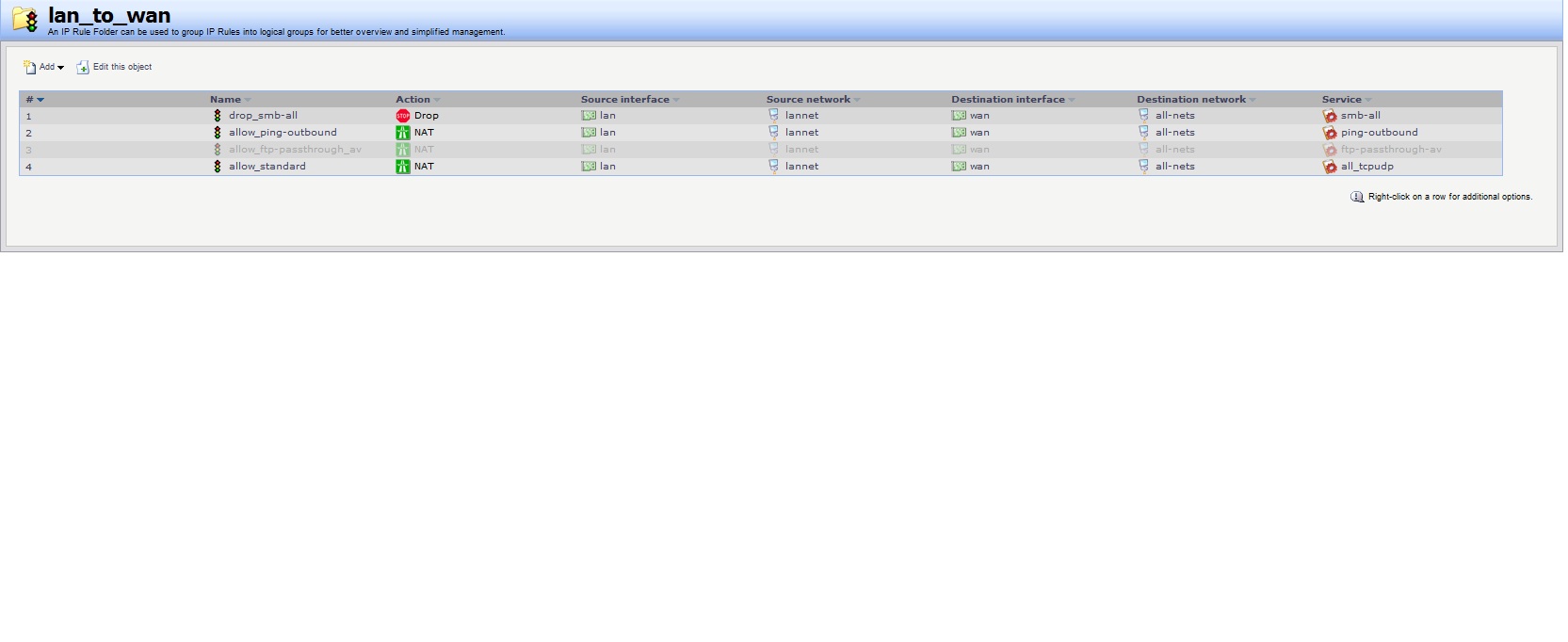Click the lan interface icon in row 4
Screen dimensions: 1568x642
(x=589, y=167)
